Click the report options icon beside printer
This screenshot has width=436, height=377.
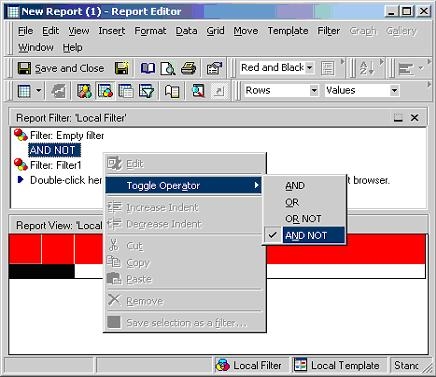click(x=214, y=69)
